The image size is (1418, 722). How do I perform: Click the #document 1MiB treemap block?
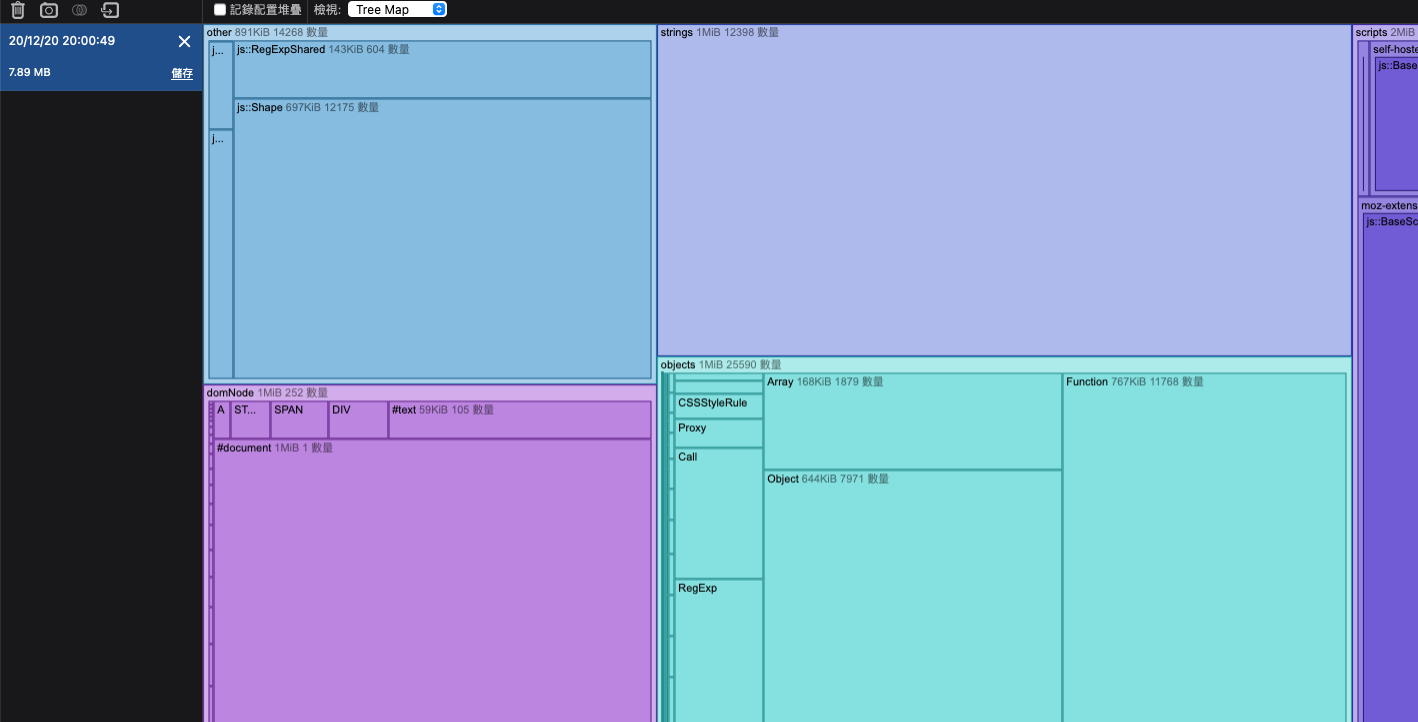(x=432, y=580)
